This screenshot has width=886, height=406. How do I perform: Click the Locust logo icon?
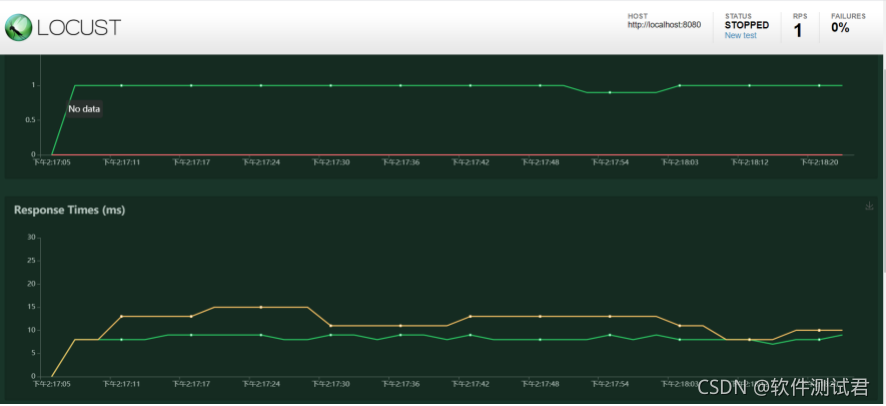click(x=18, y=27)
